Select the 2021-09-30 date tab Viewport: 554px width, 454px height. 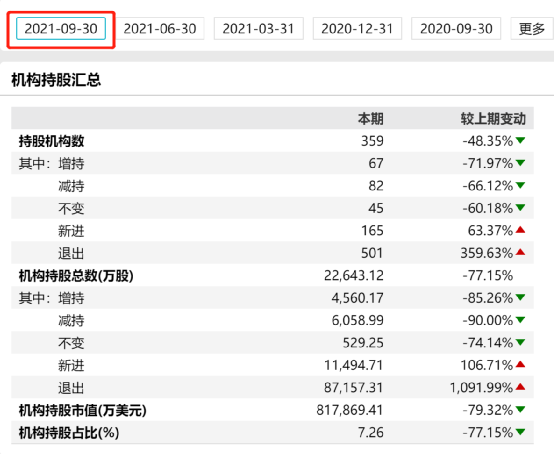[x=61, y=29]
